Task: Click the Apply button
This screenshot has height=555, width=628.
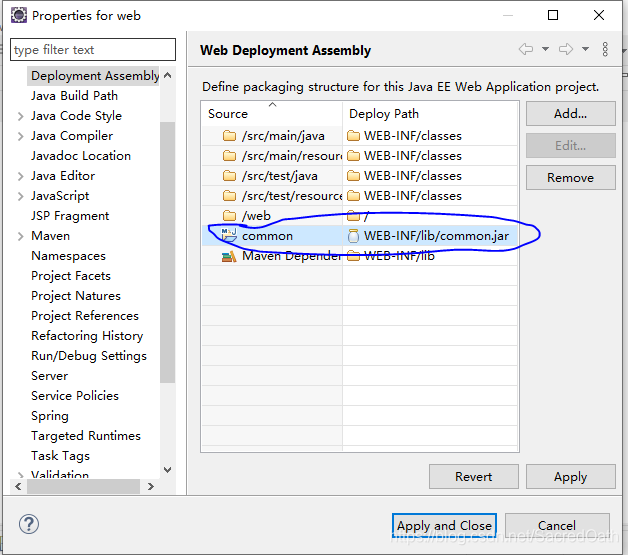Action: tap(570, 477)
